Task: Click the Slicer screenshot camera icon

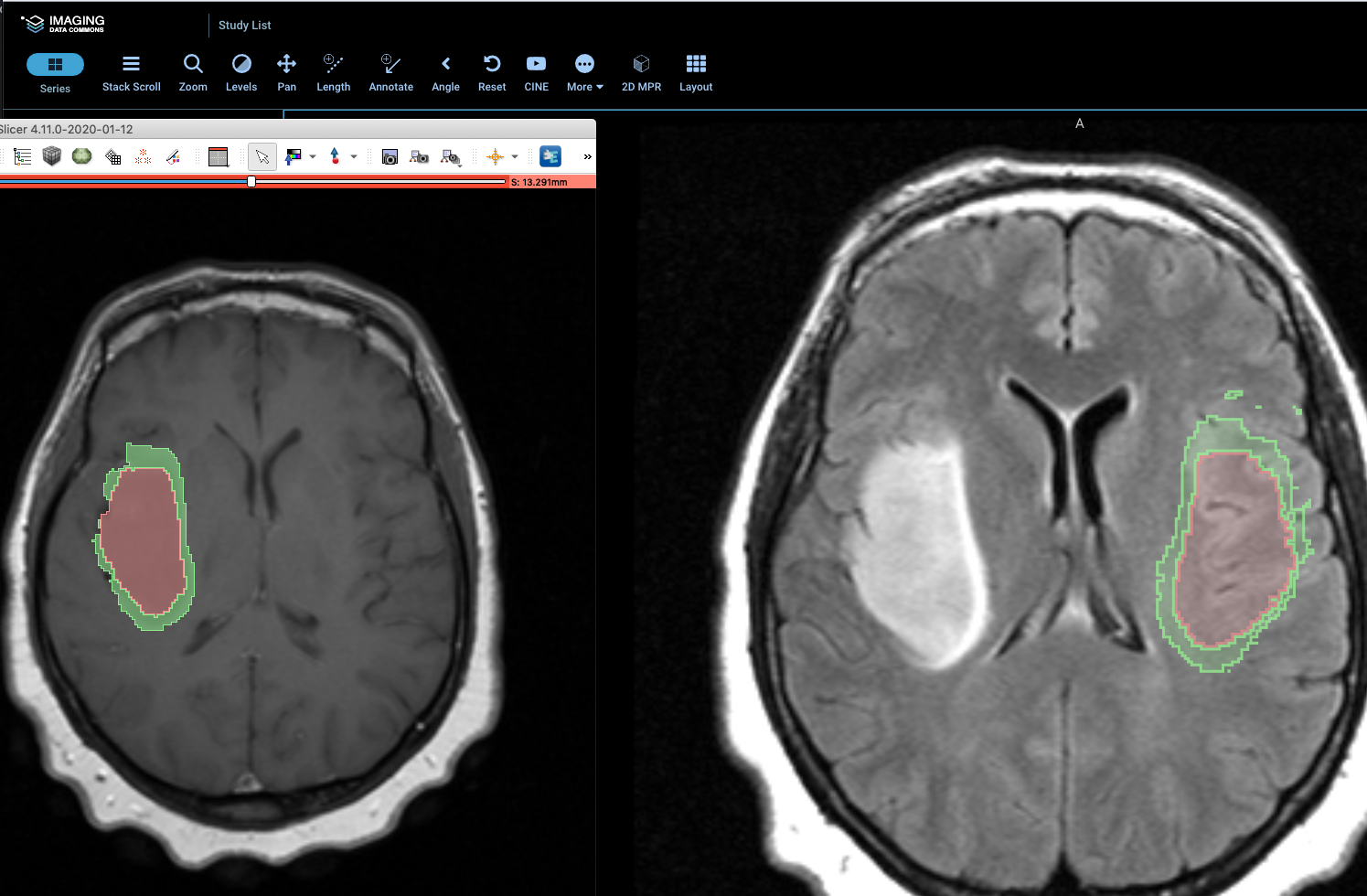Action: tap(390, 157)
